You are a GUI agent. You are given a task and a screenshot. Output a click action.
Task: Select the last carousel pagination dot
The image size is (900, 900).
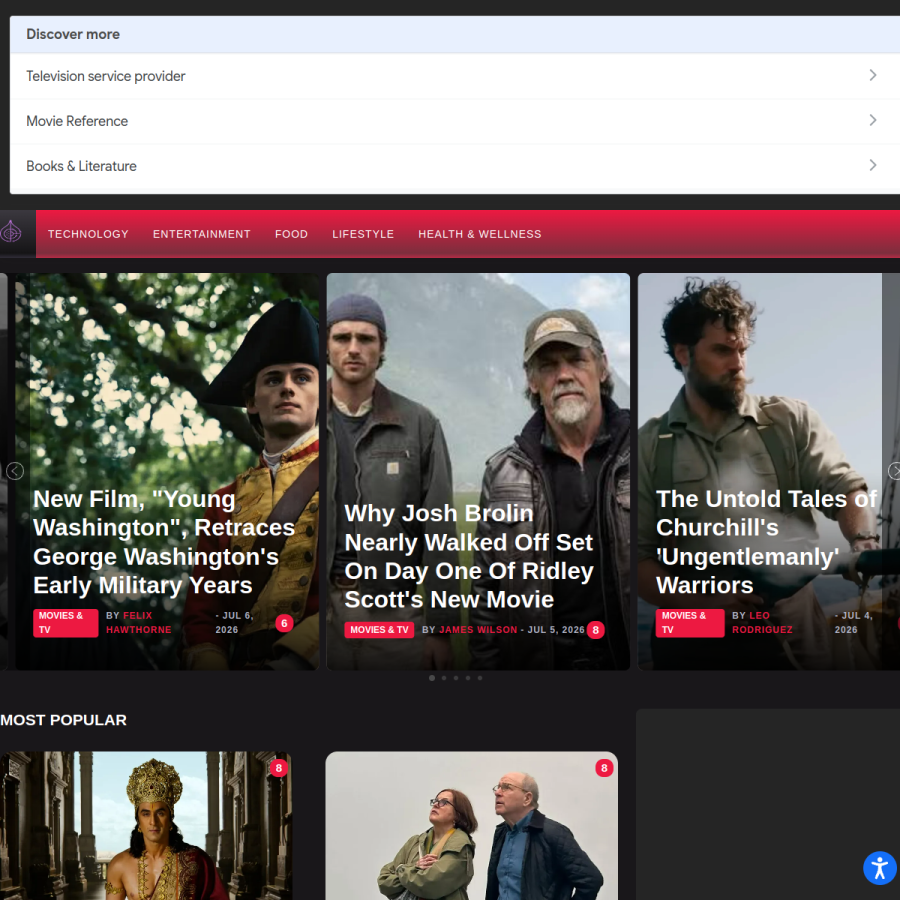coord(480,678)
